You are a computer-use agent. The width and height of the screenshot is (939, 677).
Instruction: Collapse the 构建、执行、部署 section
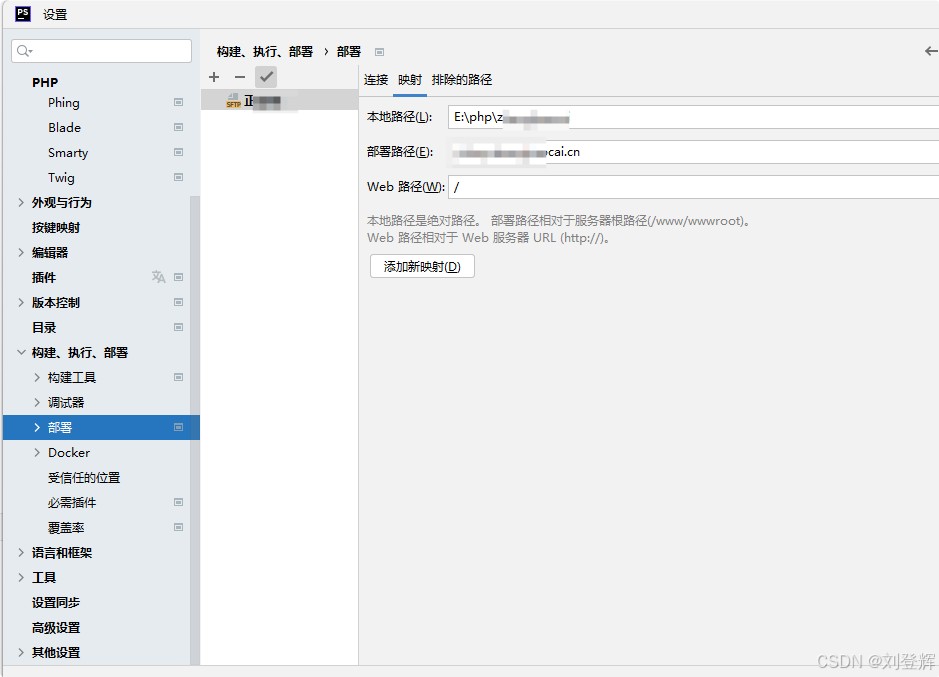21,352
